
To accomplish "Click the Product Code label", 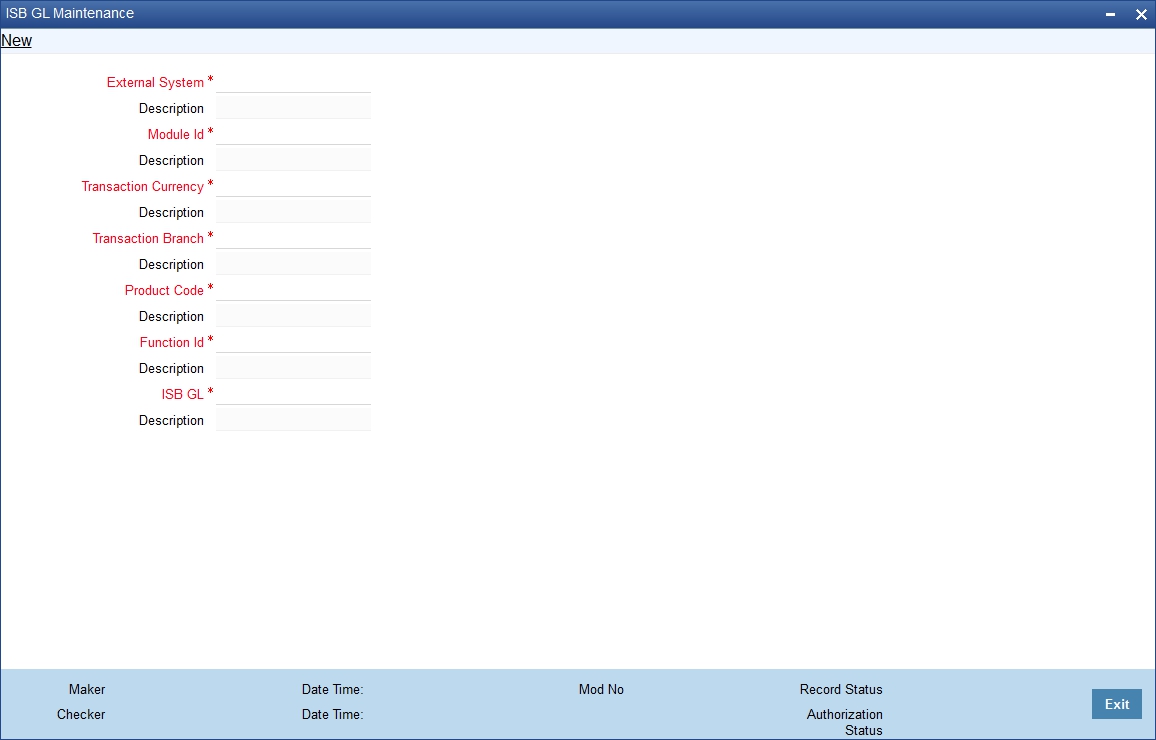I will tap(164, 290).
